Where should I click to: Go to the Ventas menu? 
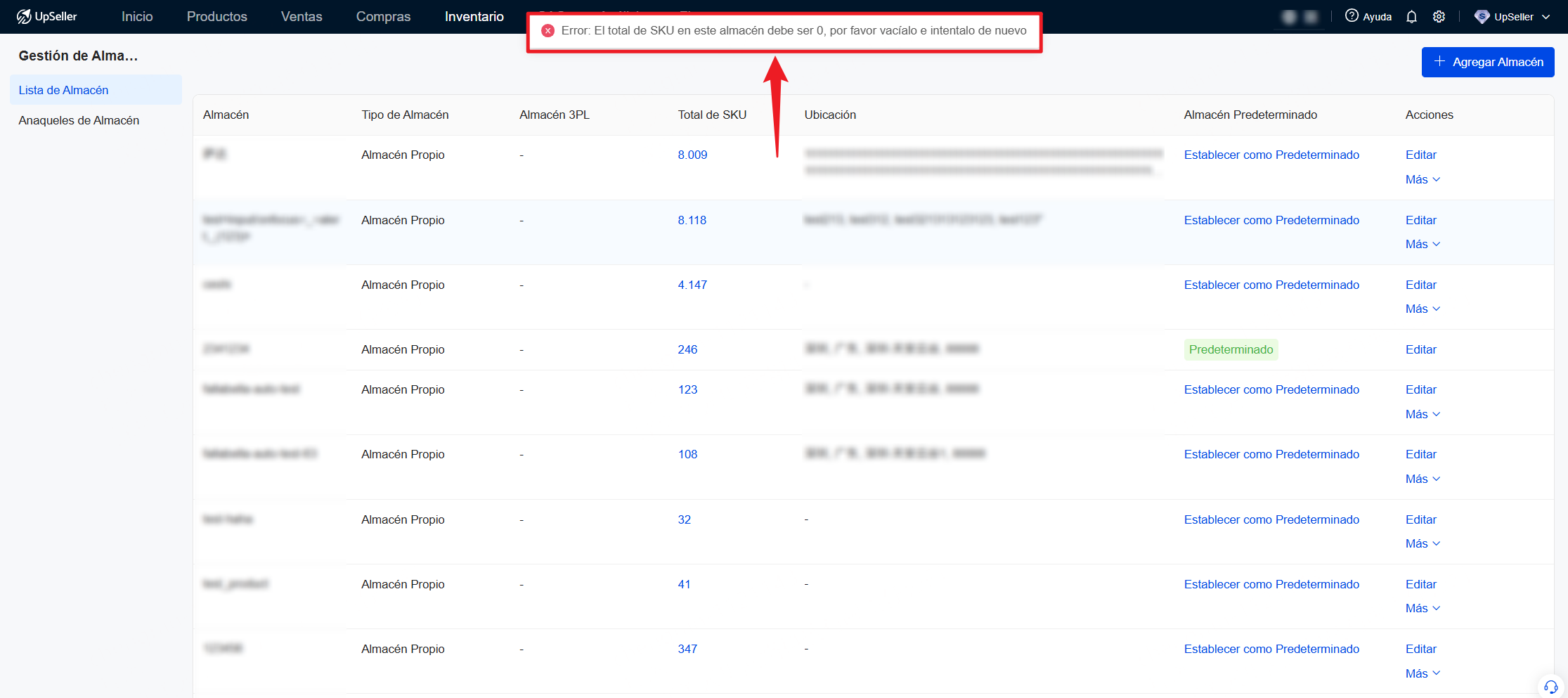(302, 16)
